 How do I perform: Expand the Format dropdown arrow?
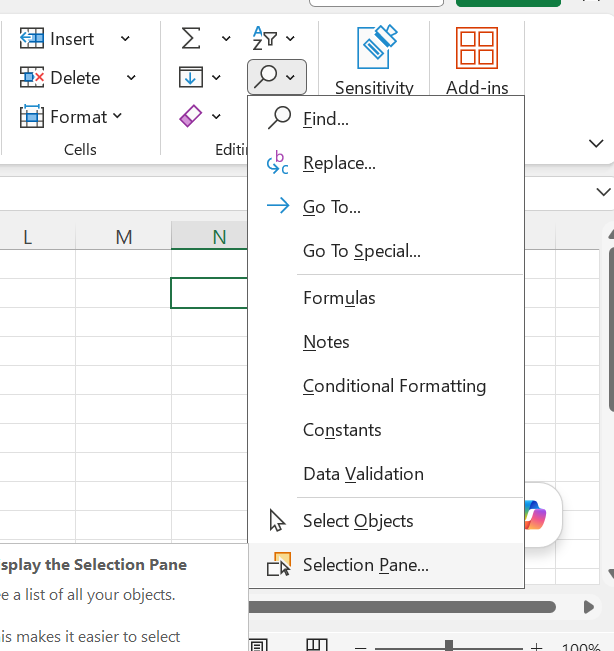point(117,116)
